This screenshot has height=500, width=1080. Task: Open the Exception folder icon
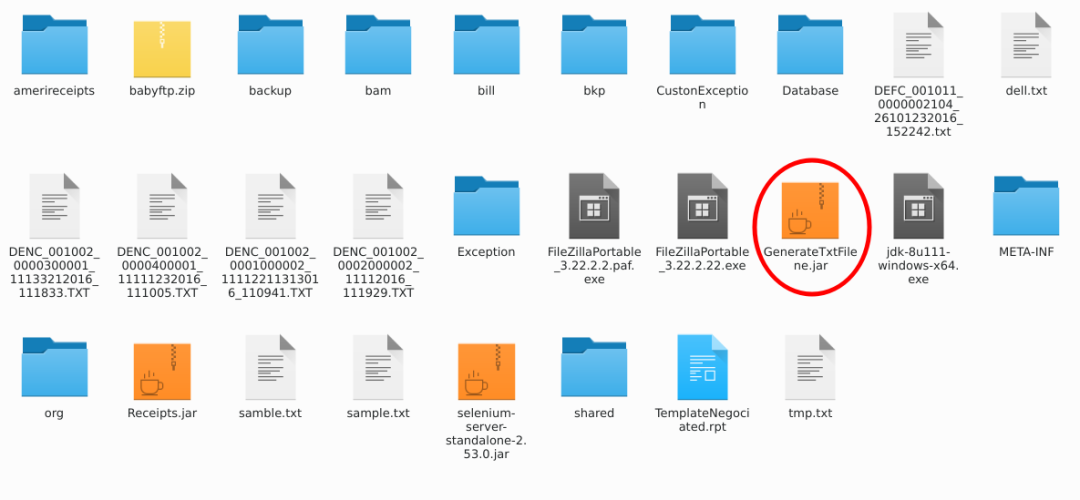486,205
